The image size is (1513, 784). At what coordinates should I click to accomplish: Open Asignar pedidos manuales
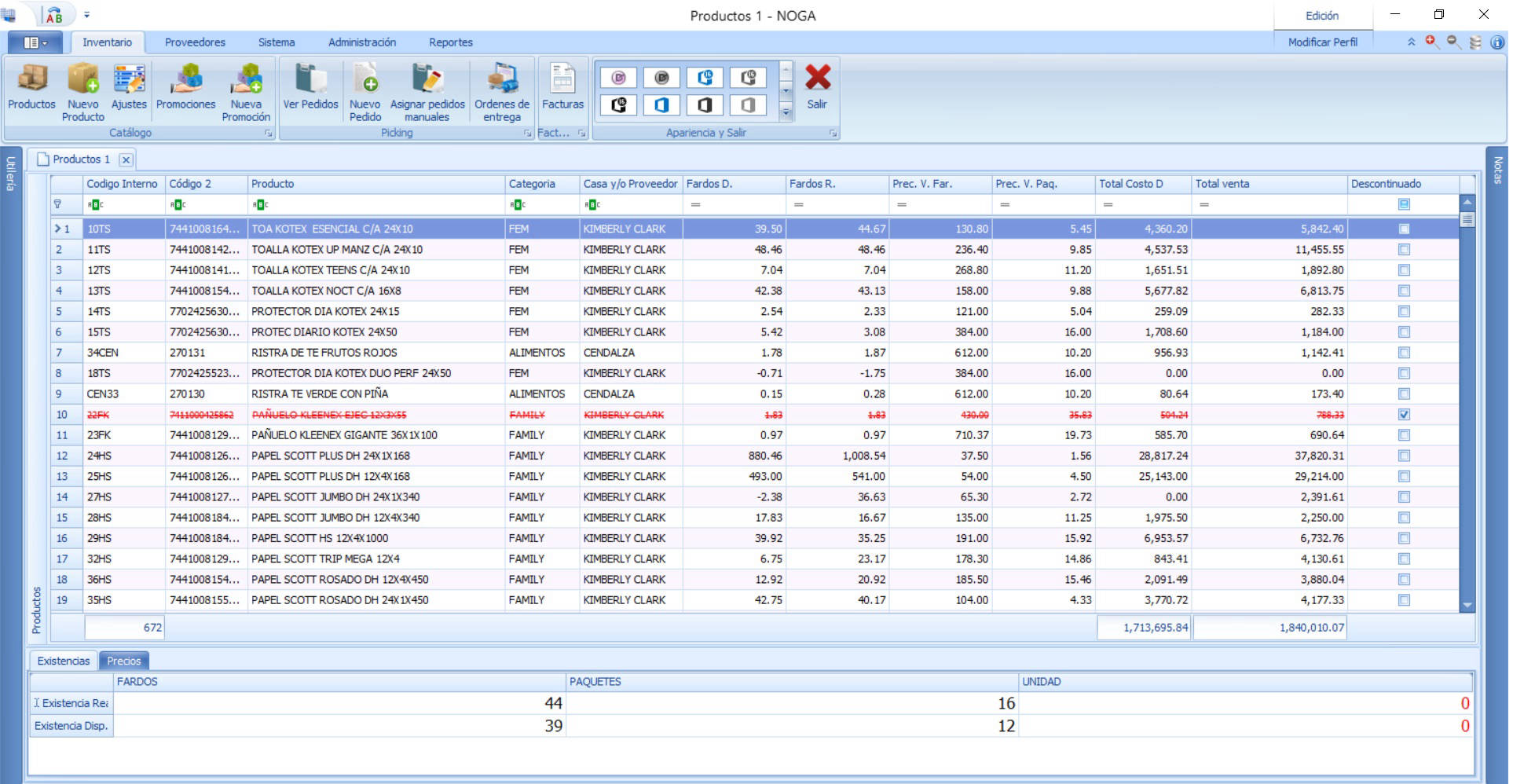click(x=427, y=86)
